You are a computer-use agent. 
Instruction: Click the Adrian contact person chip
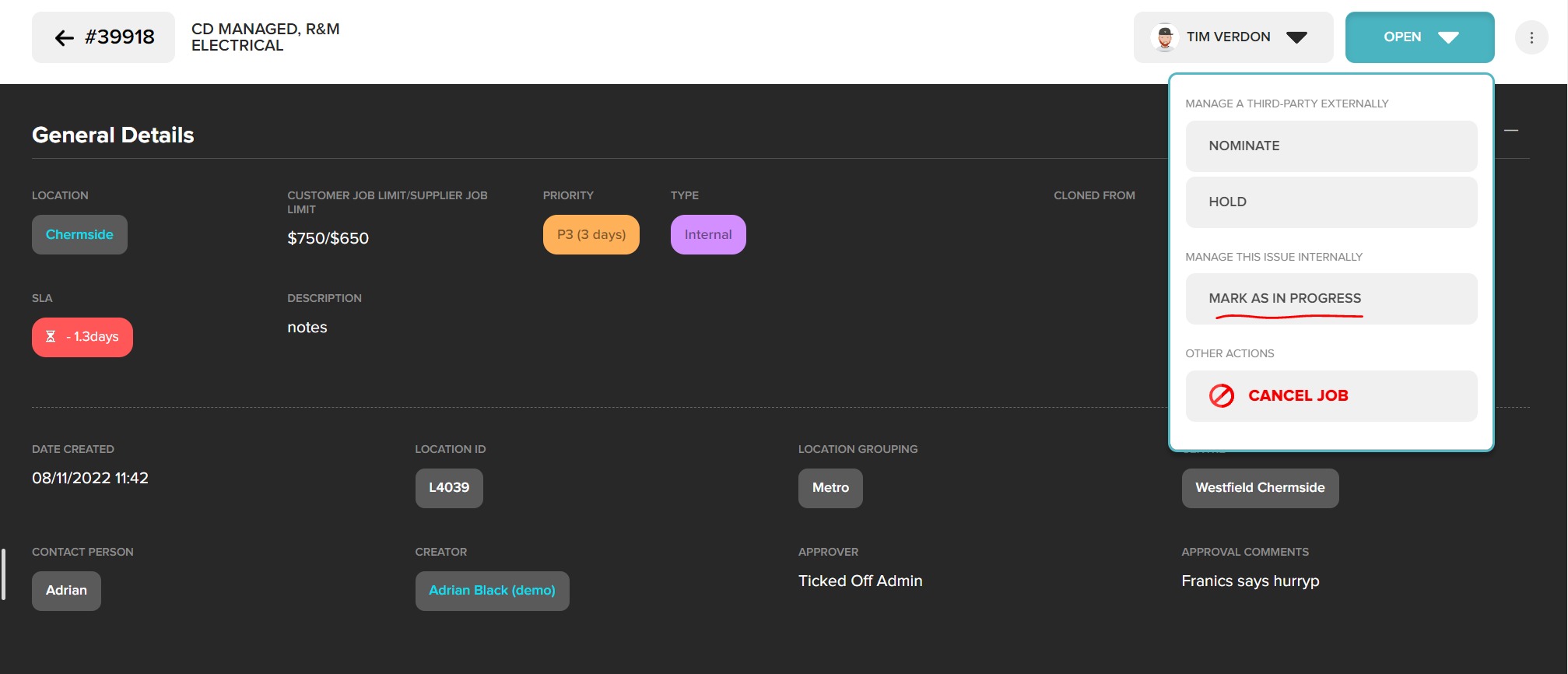66,591
